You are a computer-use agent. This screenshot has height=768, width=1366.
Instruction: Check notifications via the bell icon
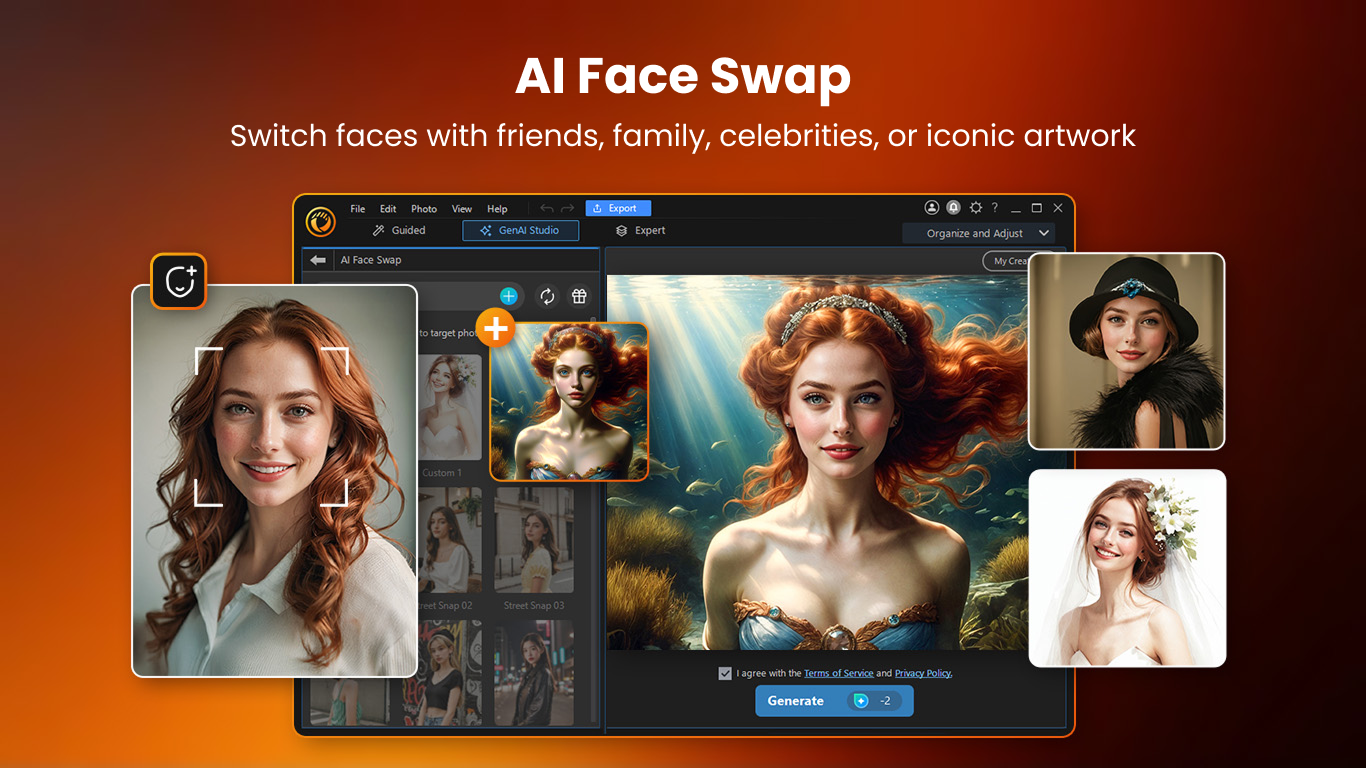[x=953, y=208]
